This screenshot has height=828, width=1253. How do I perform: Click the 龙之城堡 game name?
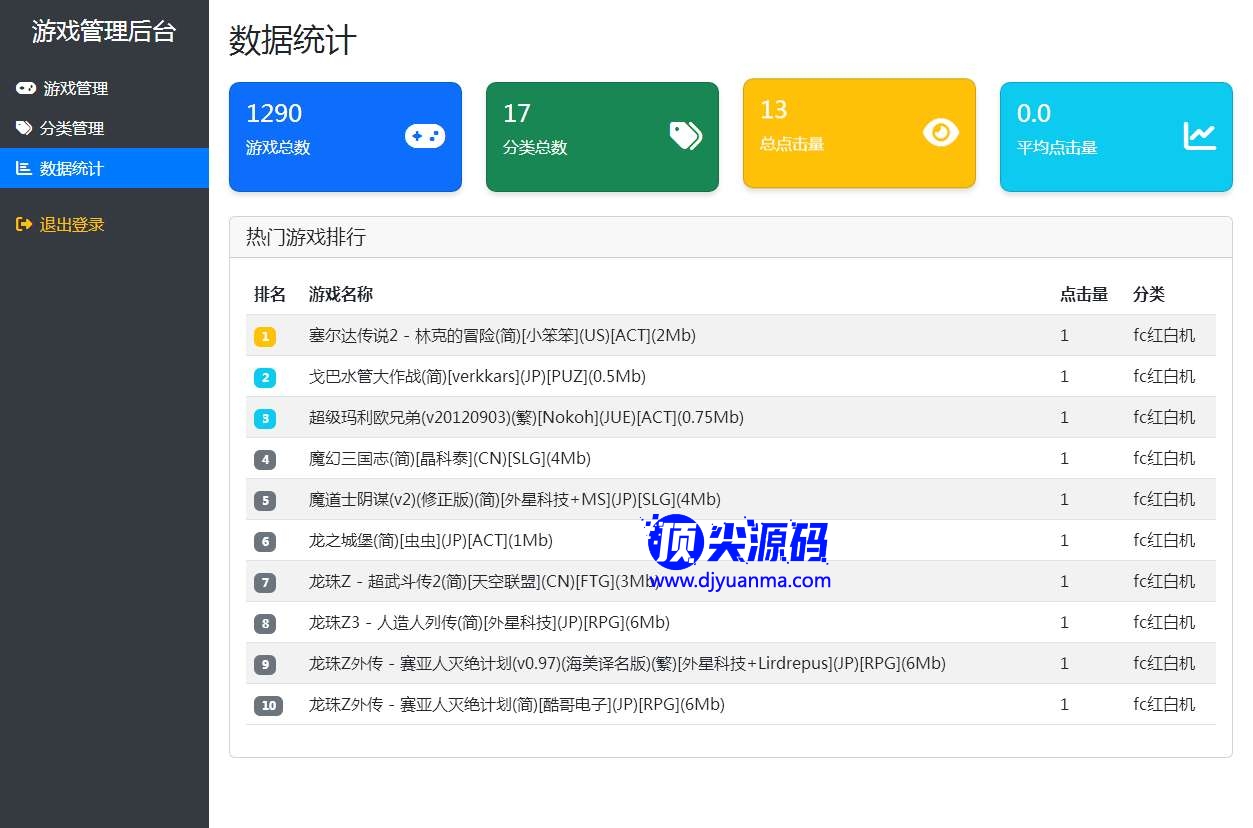click(430, 541)
